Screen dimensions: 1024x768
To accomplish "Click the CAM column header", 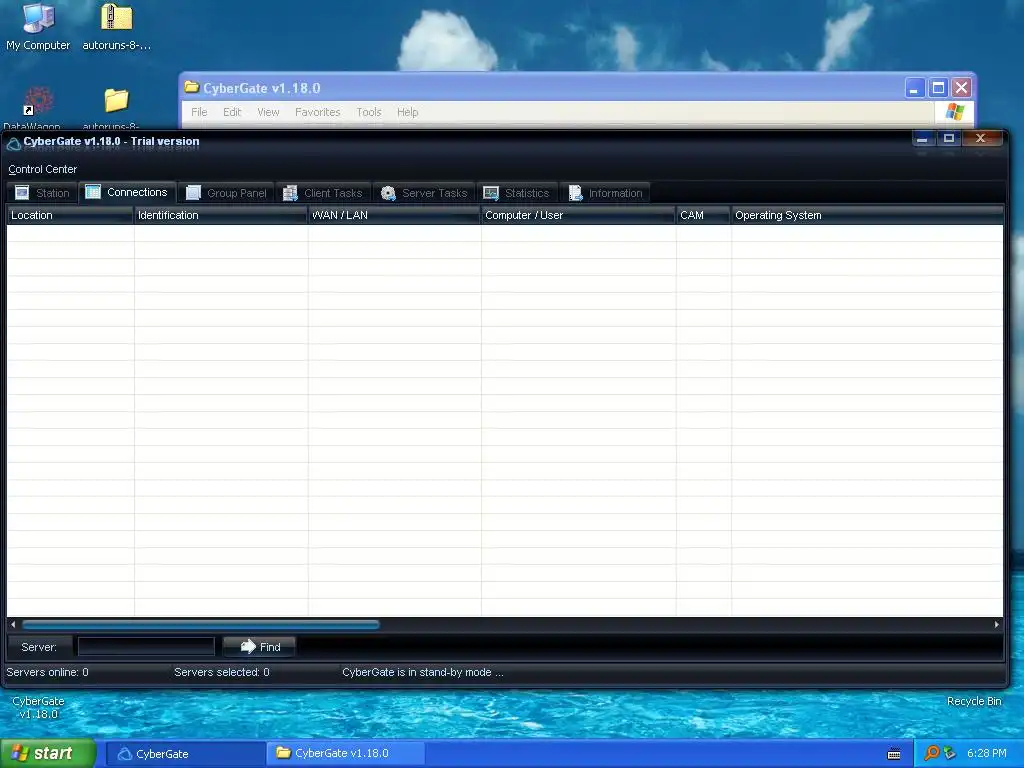I will coord(703,215).
